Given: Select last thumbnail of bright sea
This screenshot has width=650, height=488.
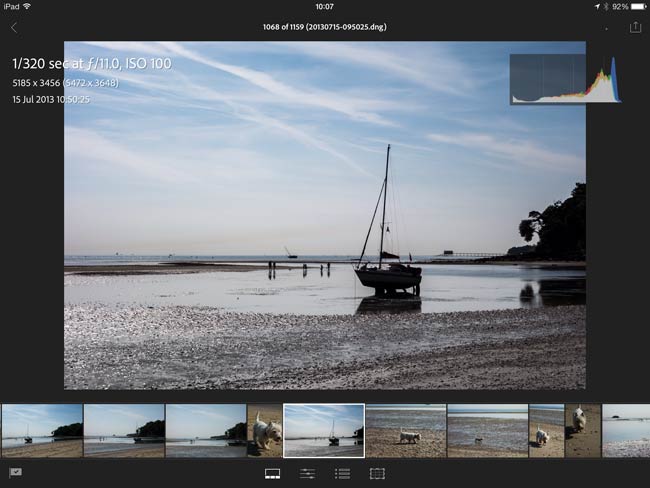Looking at the screenshot, I should tap(626, 431).
